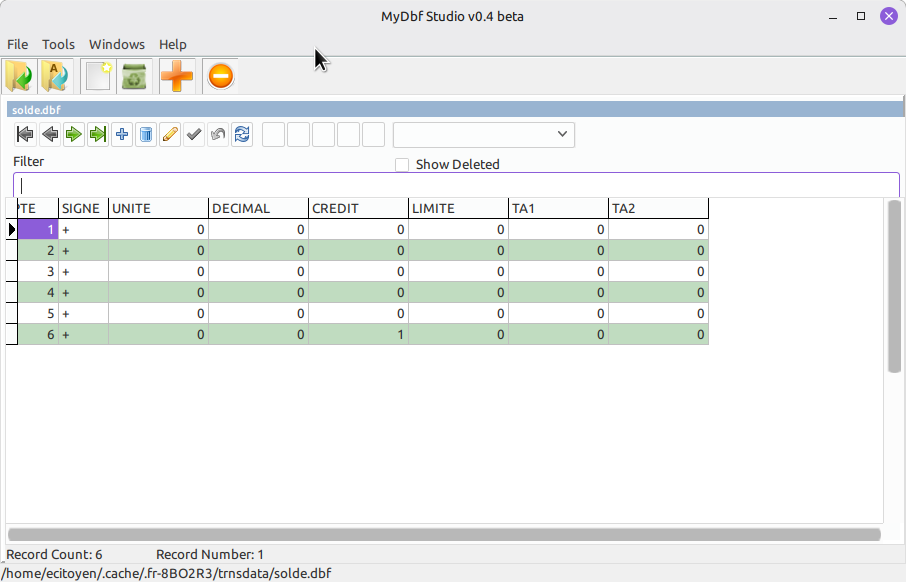Select the LIMITE cell in row 5
The width and height of the screenshot is (906, 582).
click(458, 313)
